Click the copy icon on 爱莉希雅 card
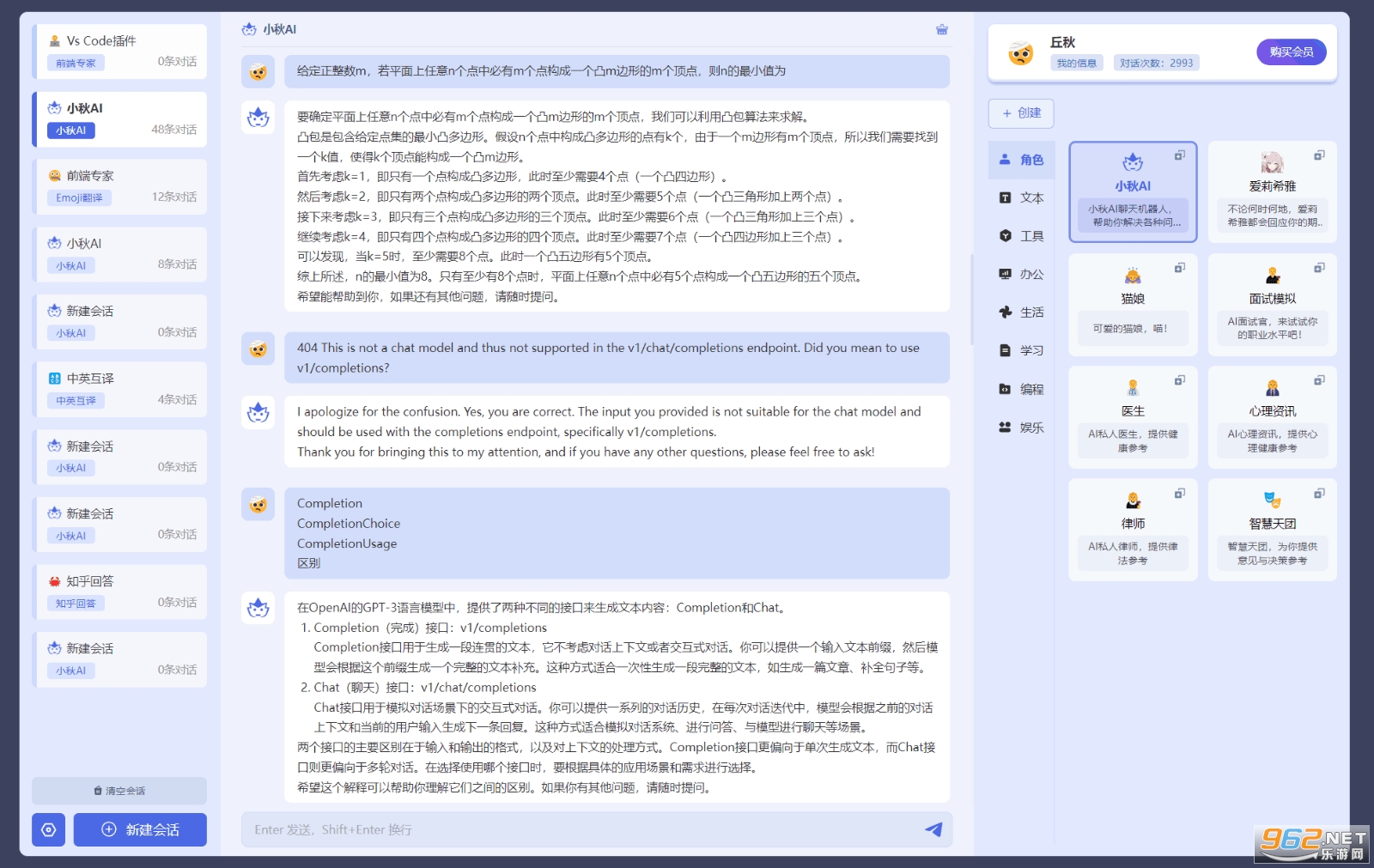1374x868 pixels. (1319, 155)
